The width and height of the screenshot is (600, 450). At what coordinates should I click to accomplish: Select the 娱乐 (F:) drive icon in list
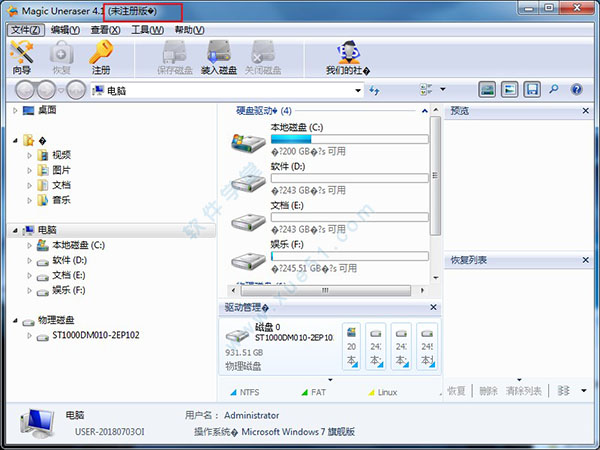click(x=248, y=261)
